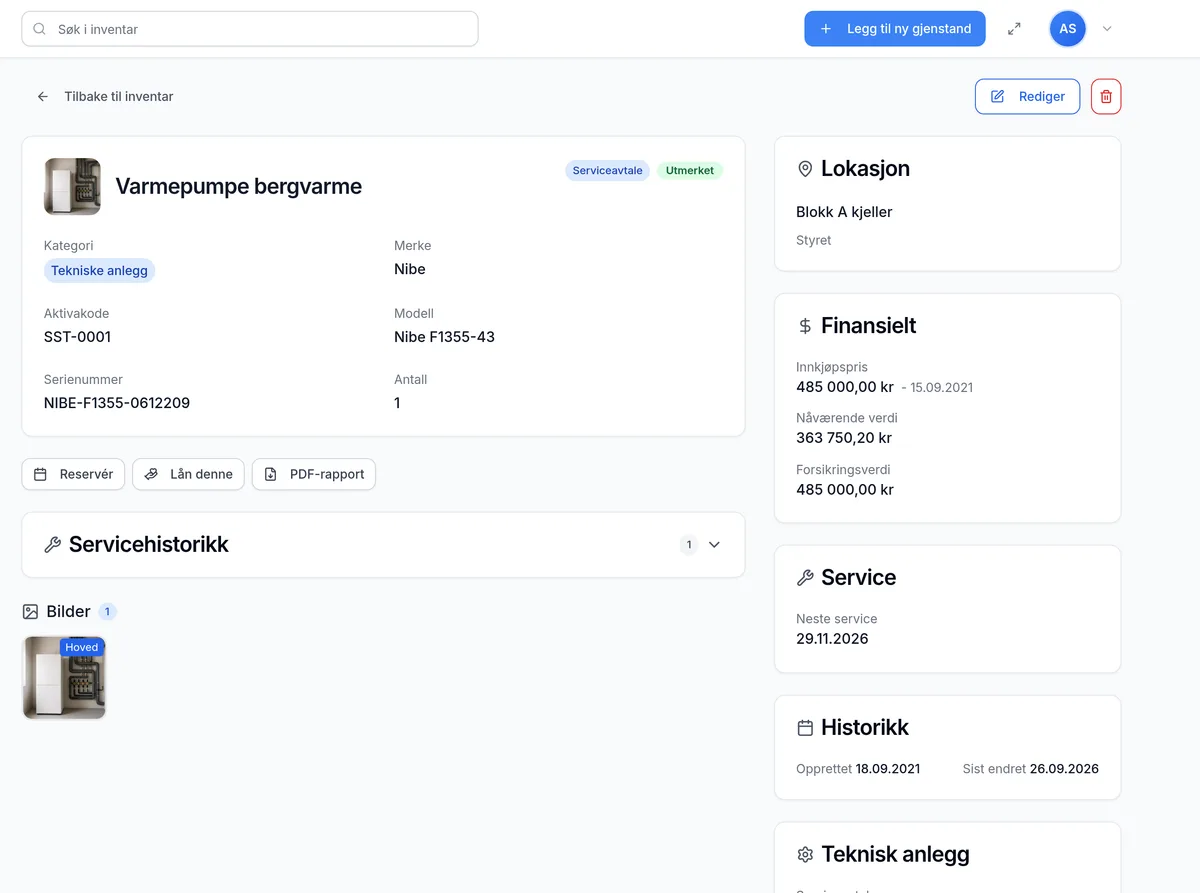The height and width of the screenshot is (893, 1200).
Task: Click the Service card wrench icon
Action: click(x=805, y=578)
